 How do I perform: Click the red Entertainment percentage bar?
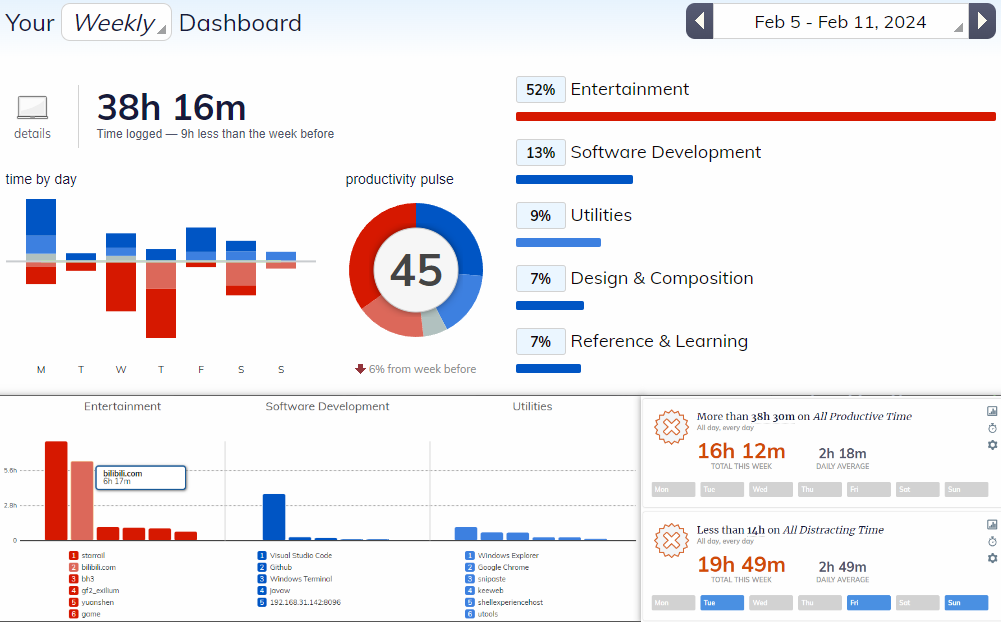[x=755, y=117]
